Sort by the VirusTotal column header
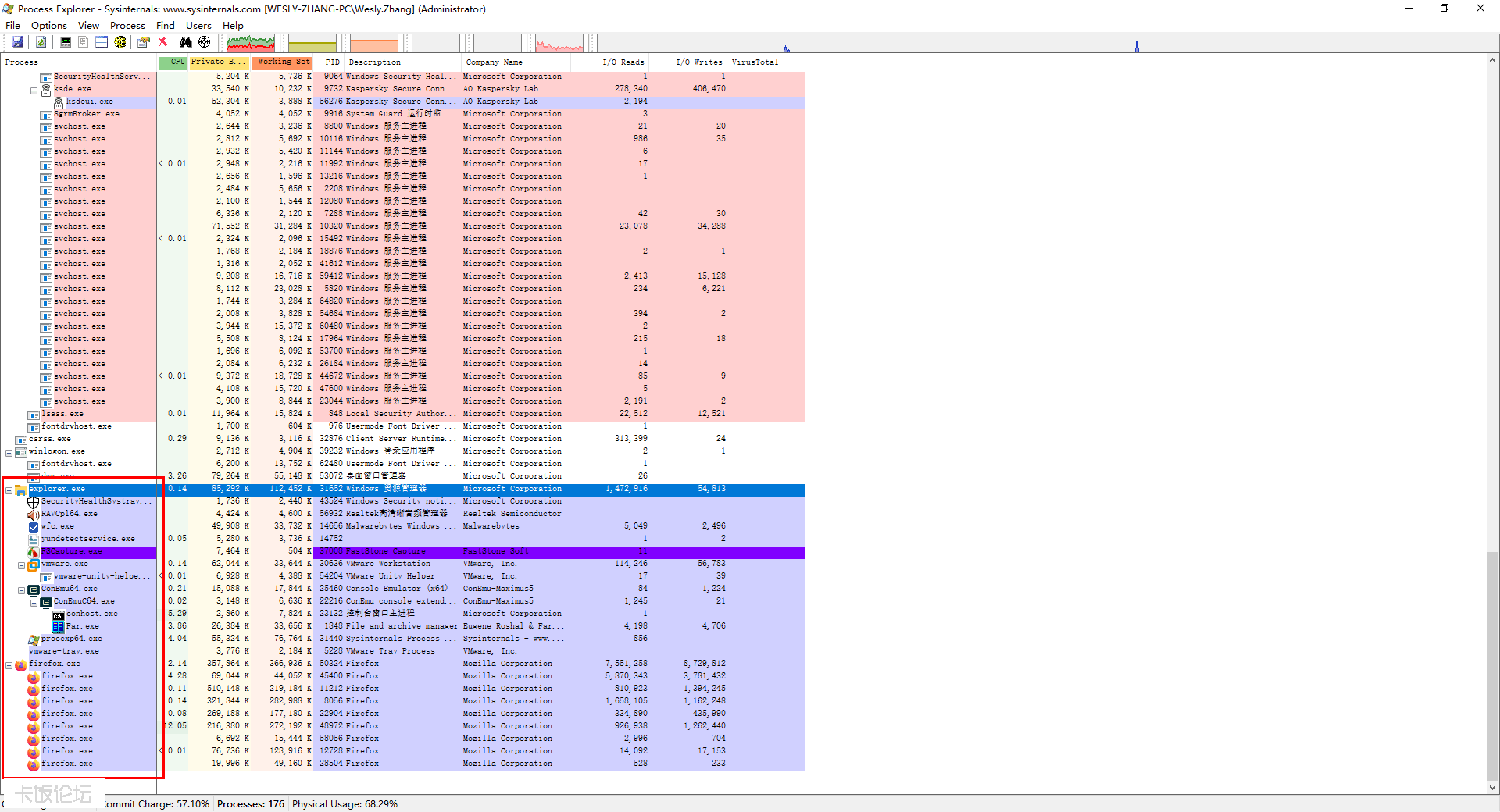 (x=766, y=62)
